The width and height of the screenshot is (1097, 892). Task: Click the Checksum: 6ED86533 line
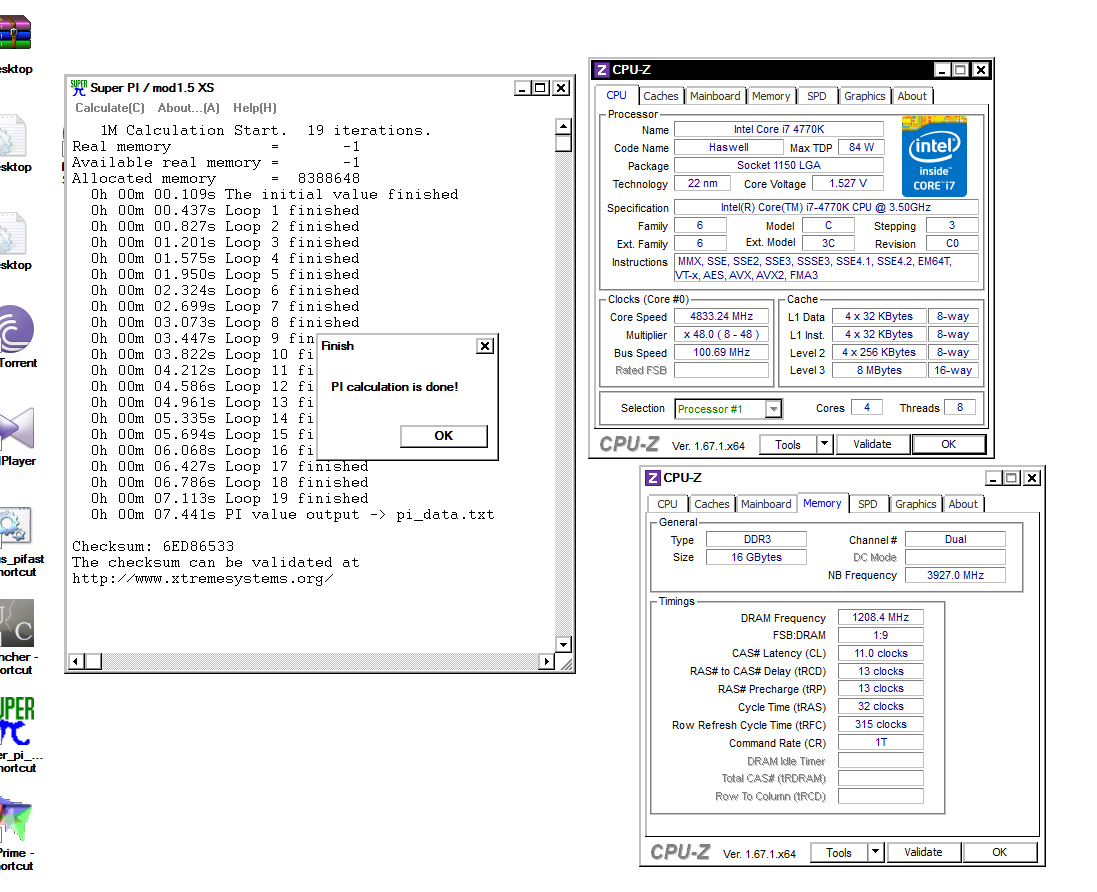click(153, 546)
